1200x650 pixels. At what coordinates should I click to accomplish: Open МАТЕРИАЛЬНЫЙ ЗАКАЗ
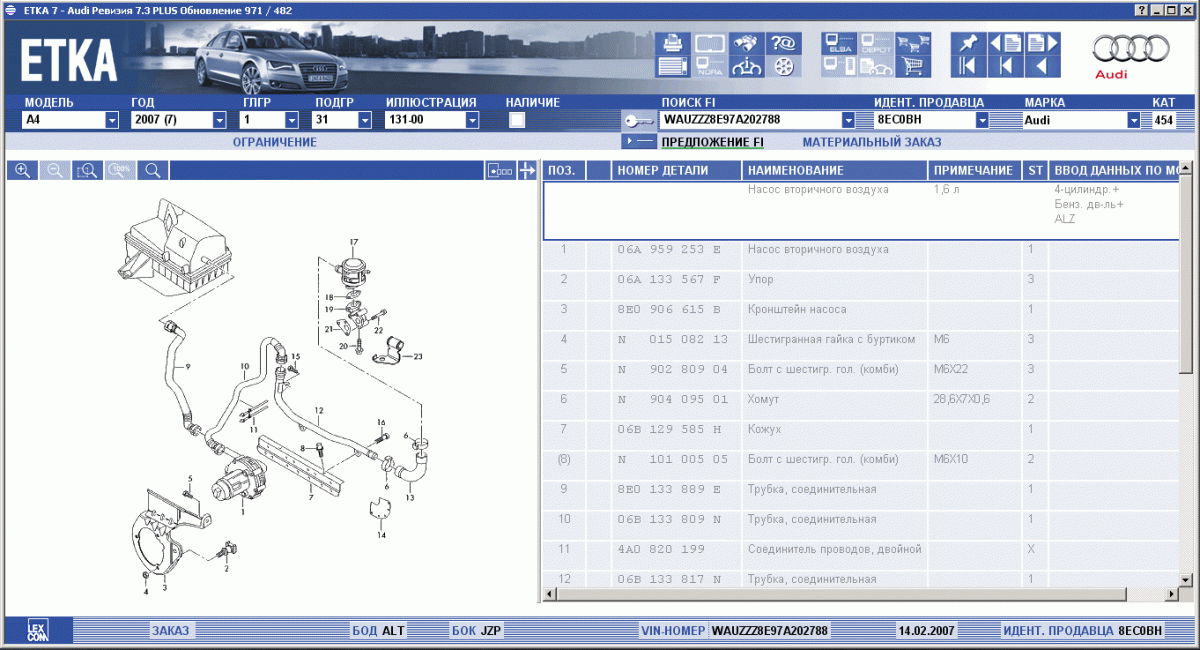pyautogui.click(x=872, y=142)
